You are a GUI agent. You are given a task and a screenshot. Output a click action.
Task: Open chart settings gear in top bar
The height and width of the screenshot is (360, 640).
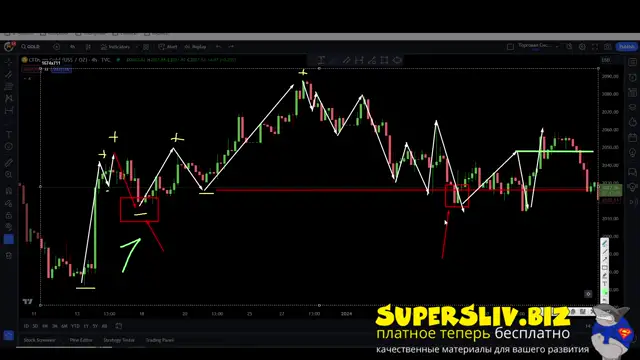[x=582, y=47]
